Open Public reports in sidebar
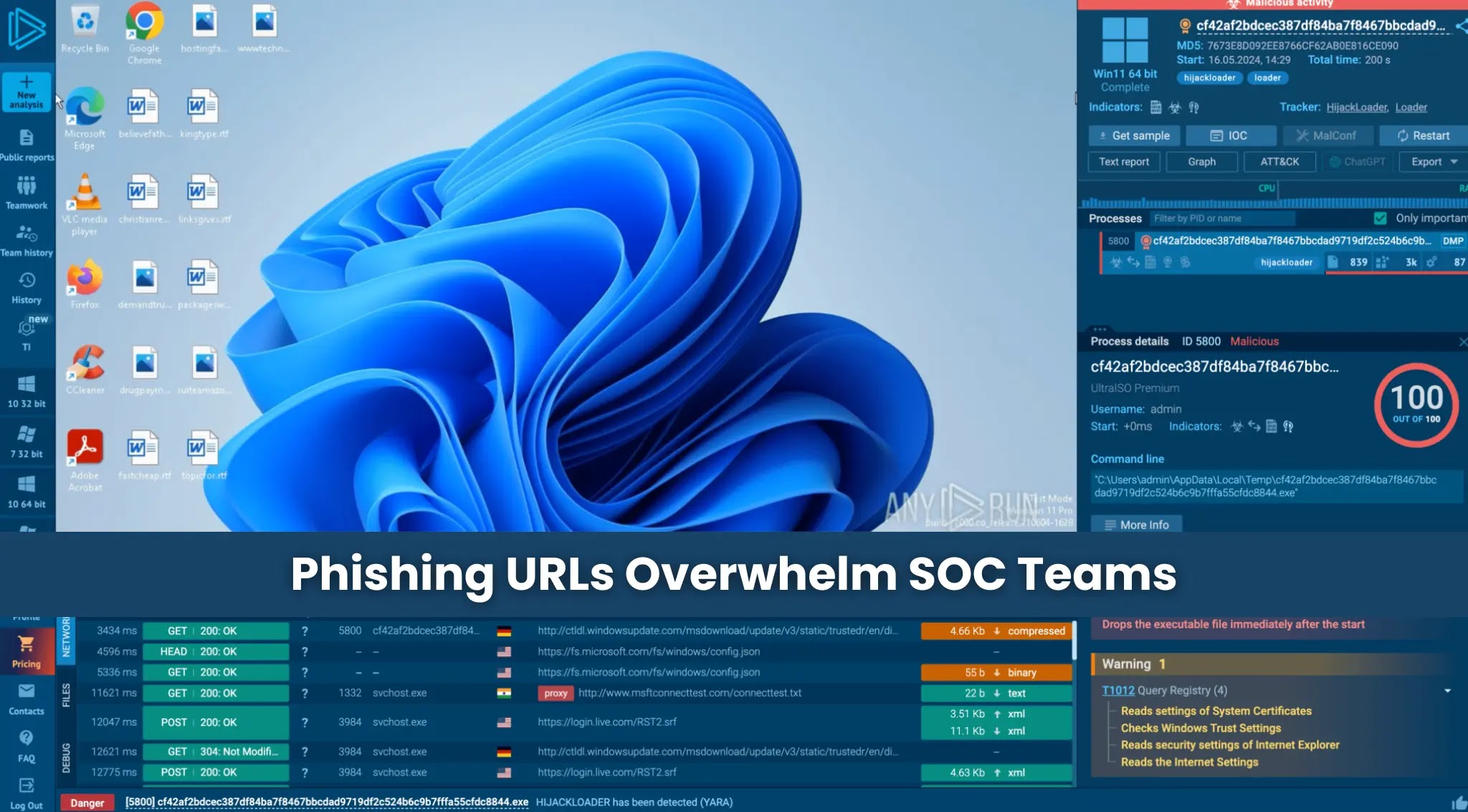The width and height of the screenshot is (1468, 812). [x=27, y=145]
